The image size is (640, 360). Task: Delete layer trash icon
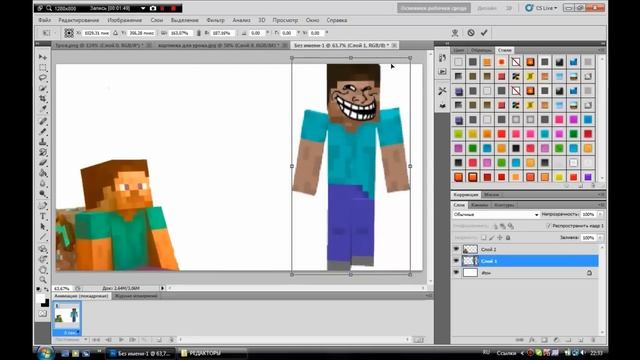593,340
